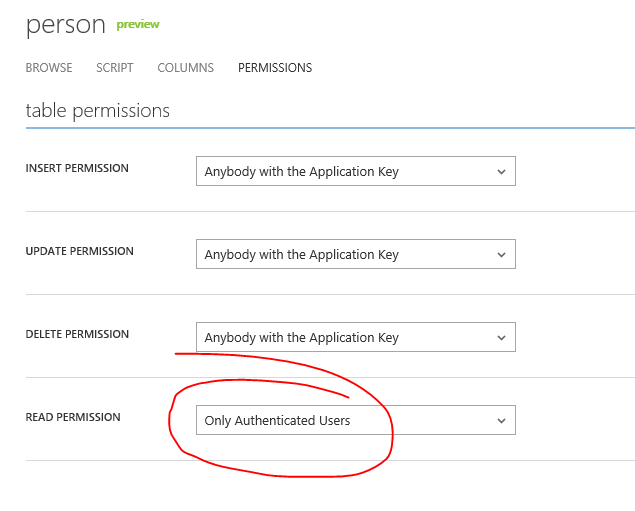The height and width of the screenshot is (511, 635).
Task: Go to the COLUMNS tab
Action: (185, 68)
